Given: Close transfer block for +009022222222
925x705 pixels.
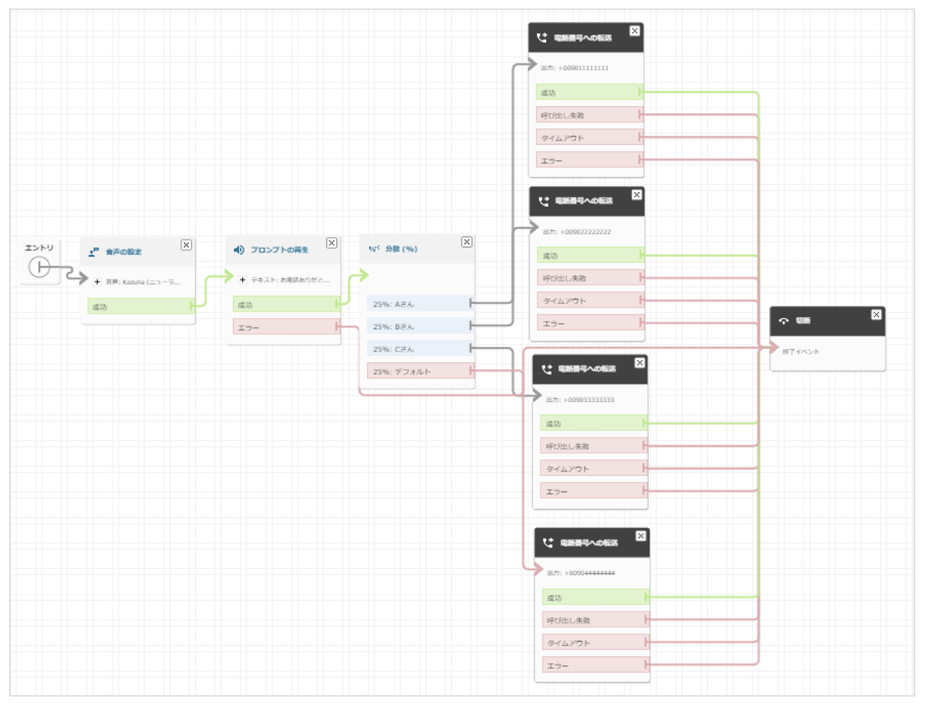Looking at the screenshot, I should [x=637, y=195].
